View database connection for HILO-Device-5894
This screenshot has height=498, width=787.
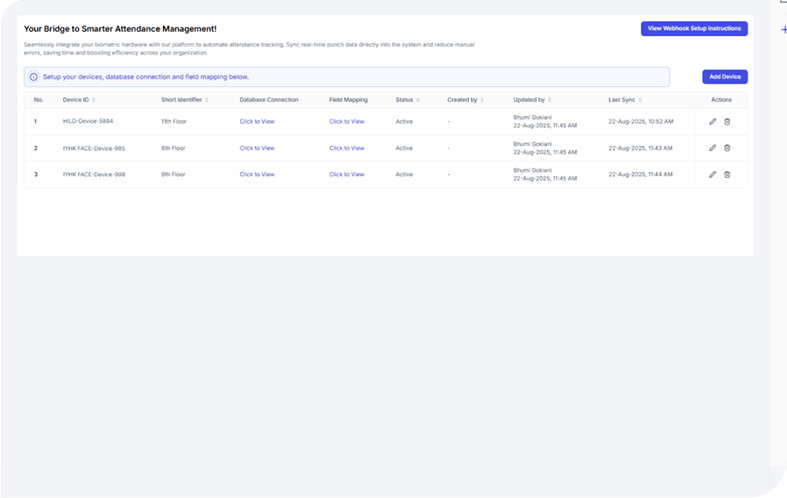tap(256, 121)
